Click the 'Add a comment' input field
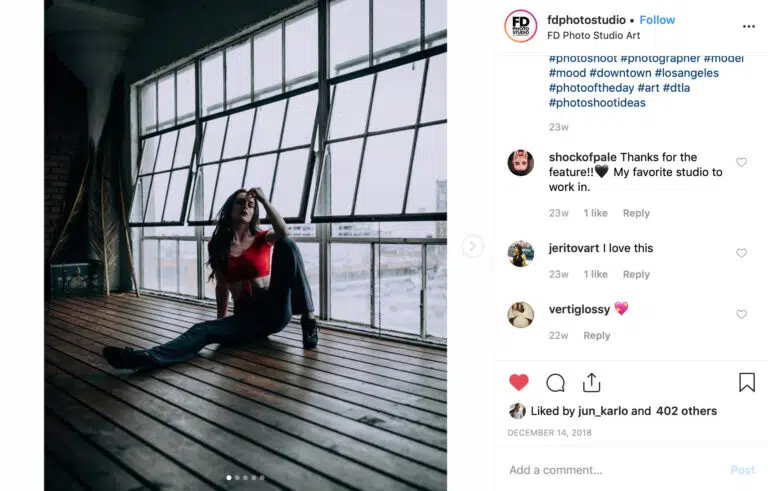 (x=610, y=470)
